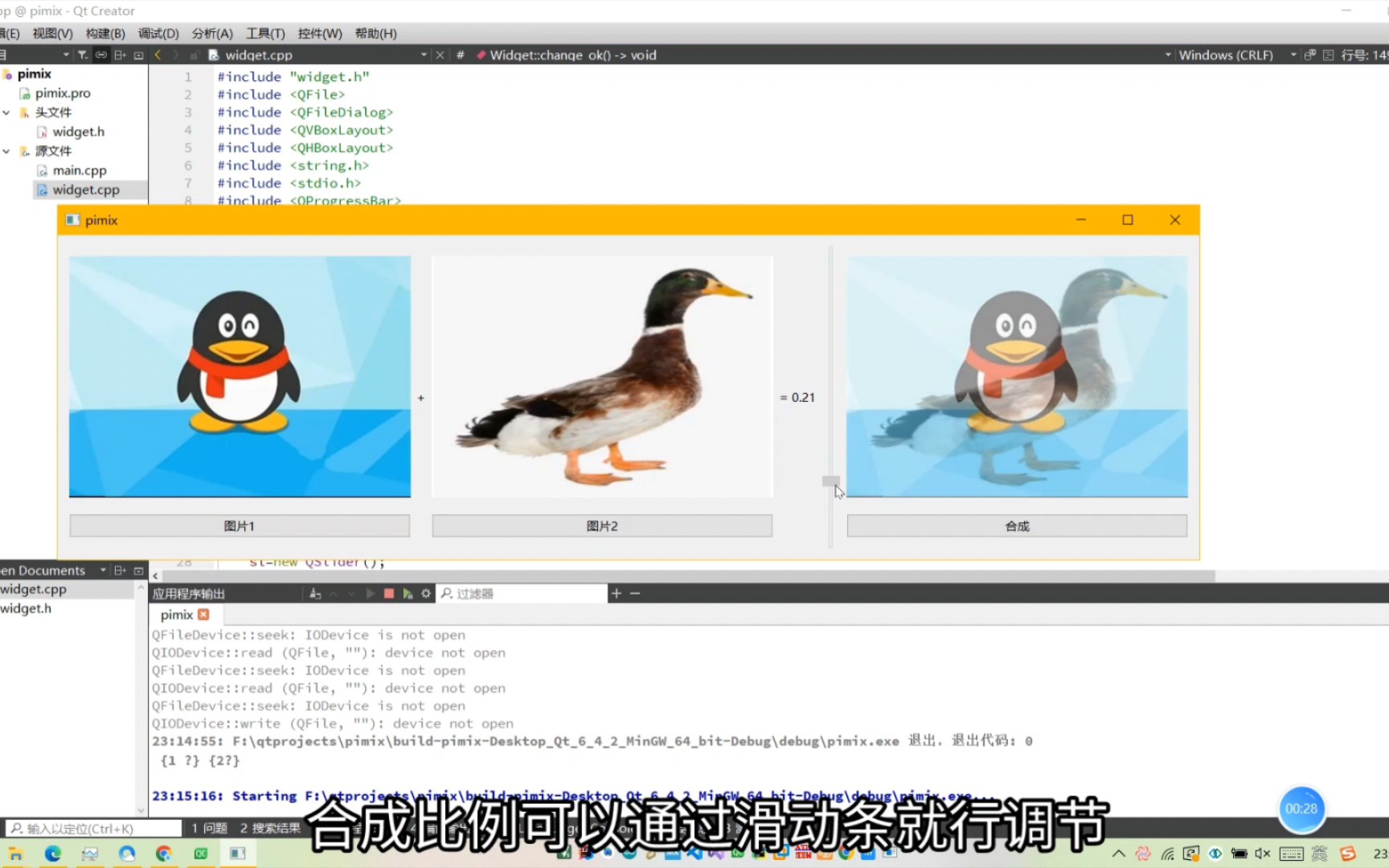1389x868 pixels.
Task: Click the vertical blend ratio slider handle
Action: pos(830,481)
